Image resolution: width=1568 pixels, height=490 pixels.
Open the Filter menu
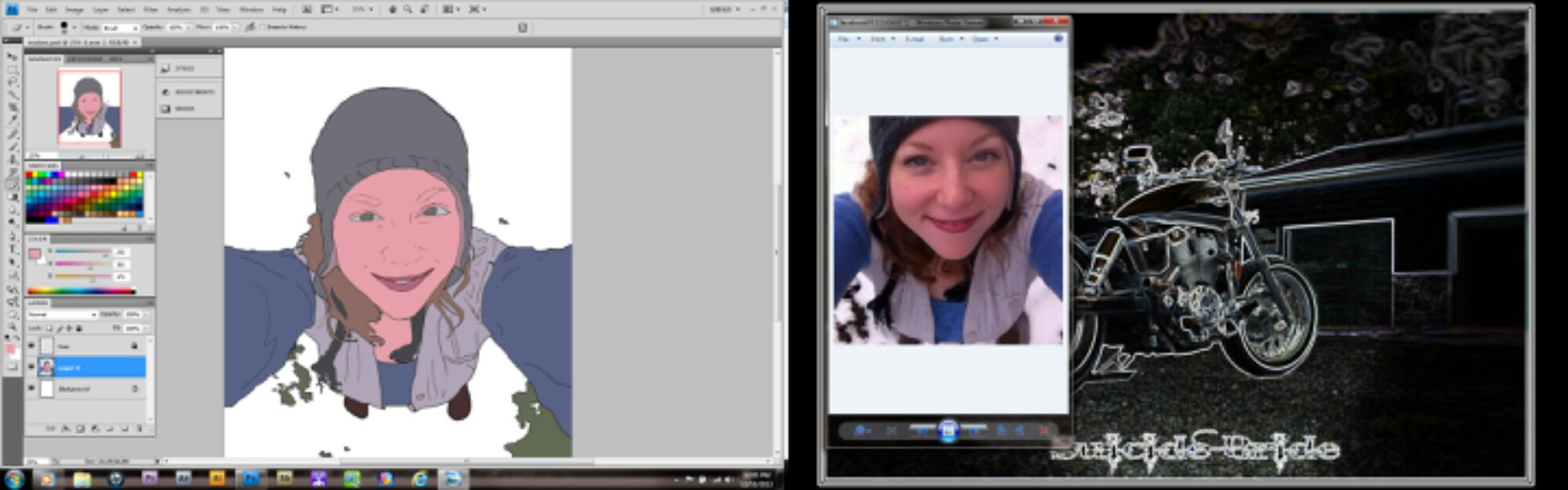tap(151, 9)
